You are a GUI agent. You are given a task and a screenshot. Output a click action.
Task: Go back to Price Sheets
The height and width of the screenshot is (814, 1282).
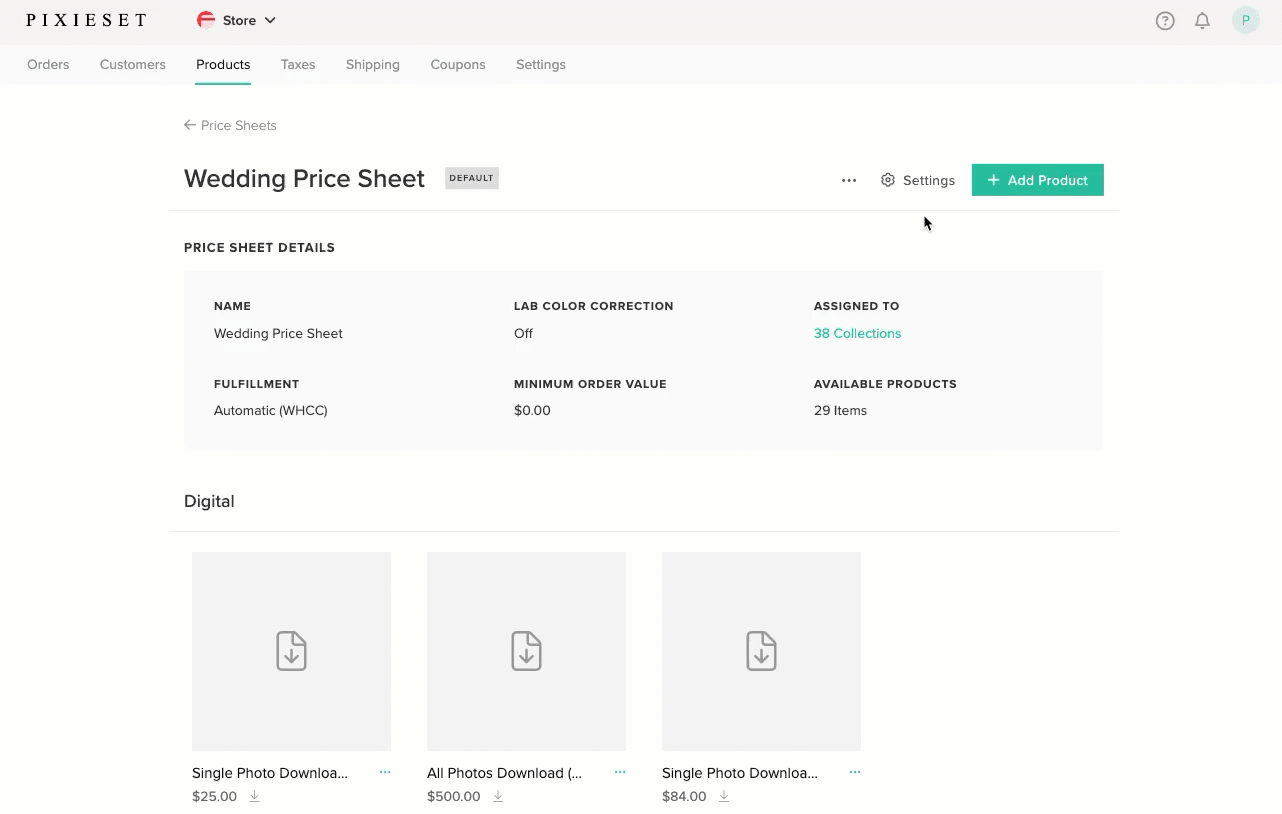pyautogui.click(x=230, y=125)
